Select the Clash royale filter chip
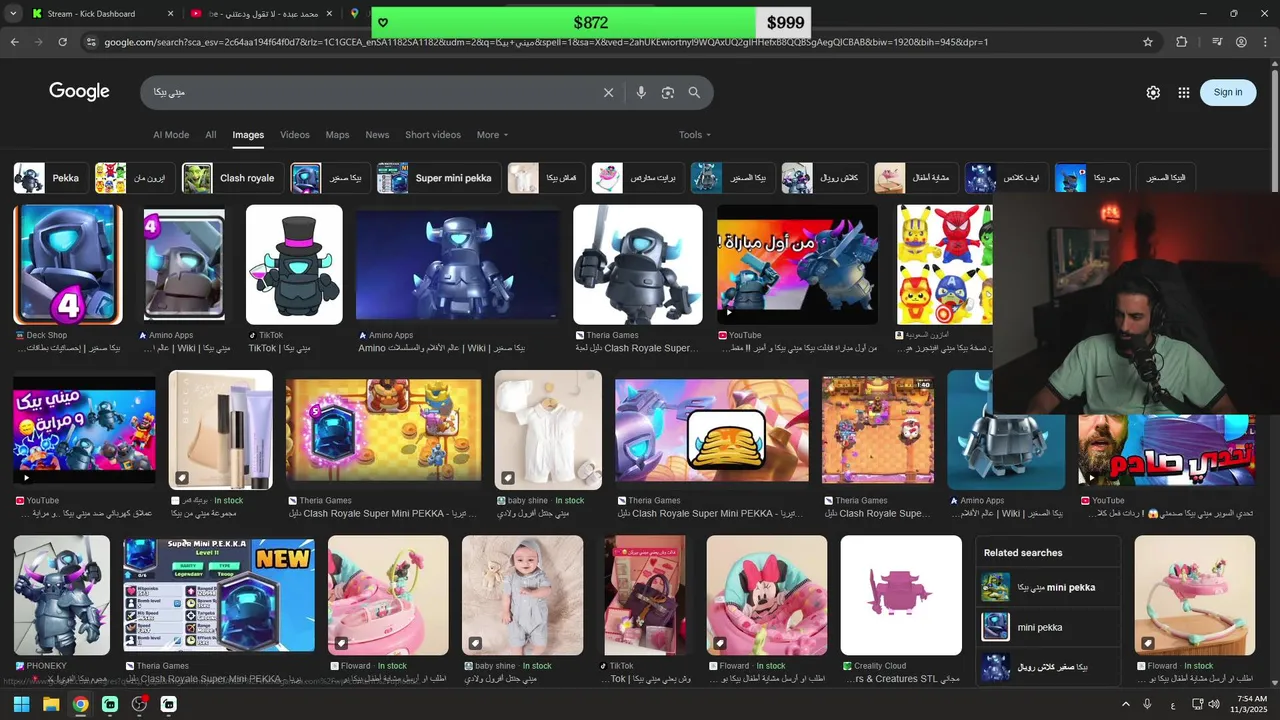The width and height of the screenshot is (1280, 720). [231, 178]
